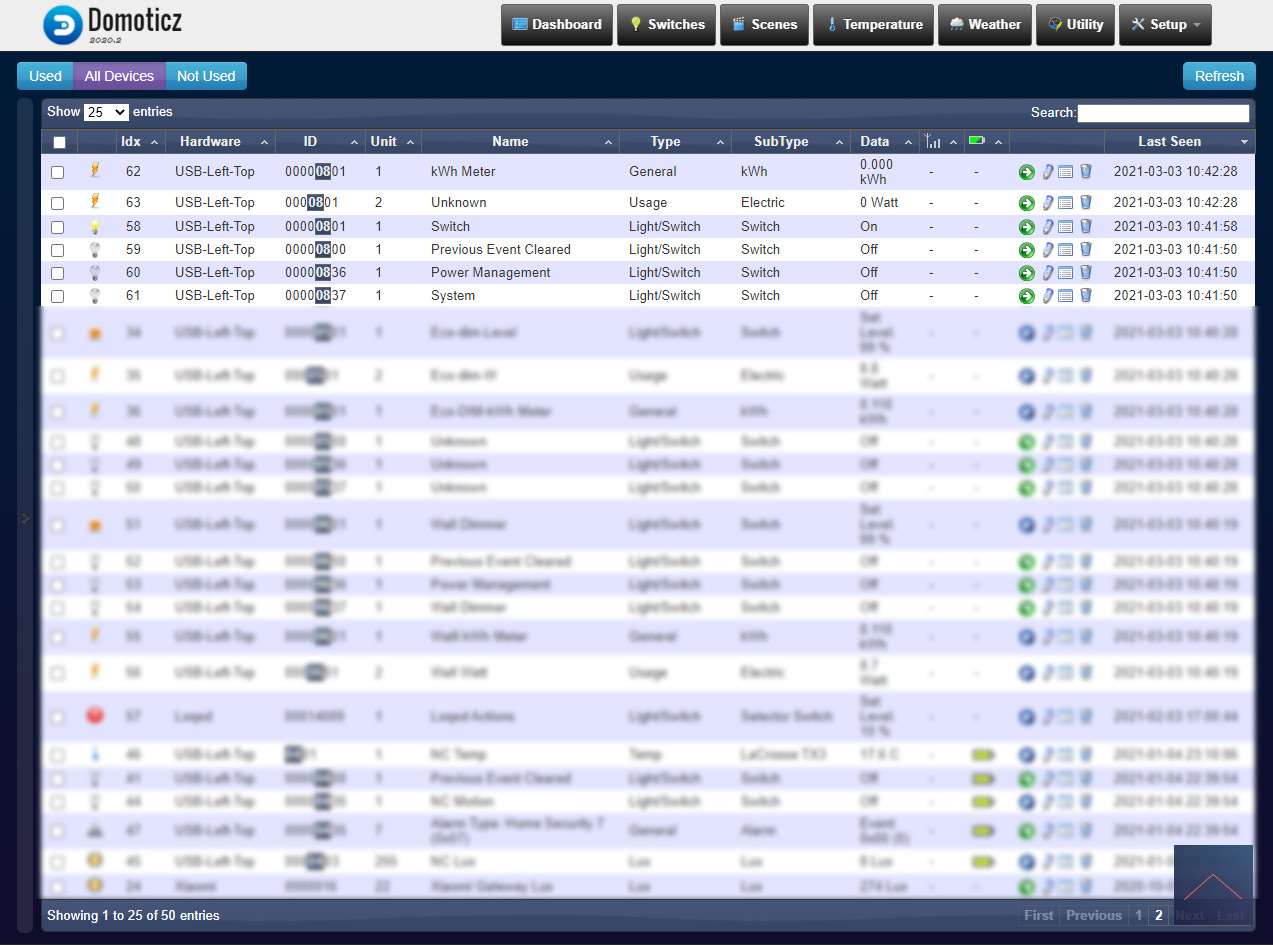1273x945 pixels.
Task: Toggle select-all checkbox in table header
Action: click(x=59, y=142)
